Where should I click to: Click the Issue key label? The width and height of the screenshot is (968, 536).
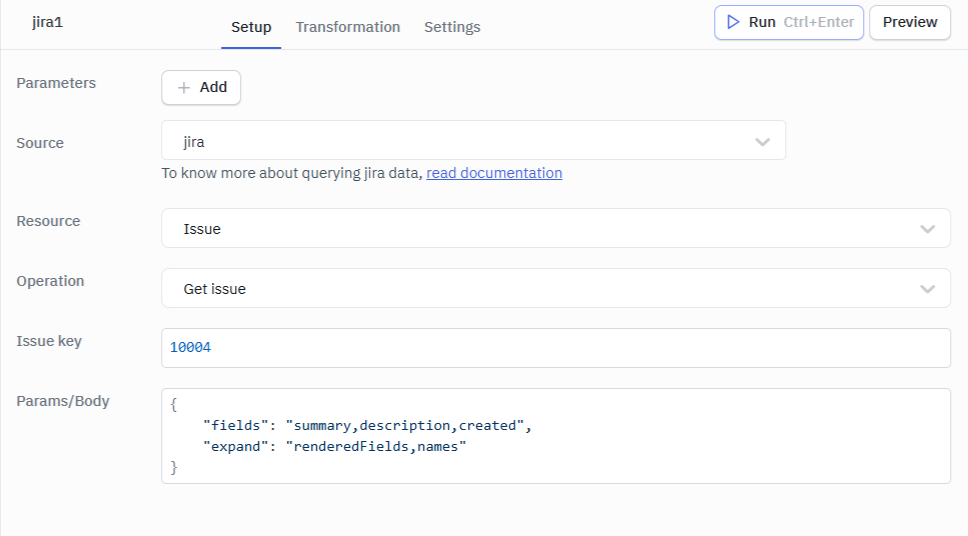click(49, 341)
